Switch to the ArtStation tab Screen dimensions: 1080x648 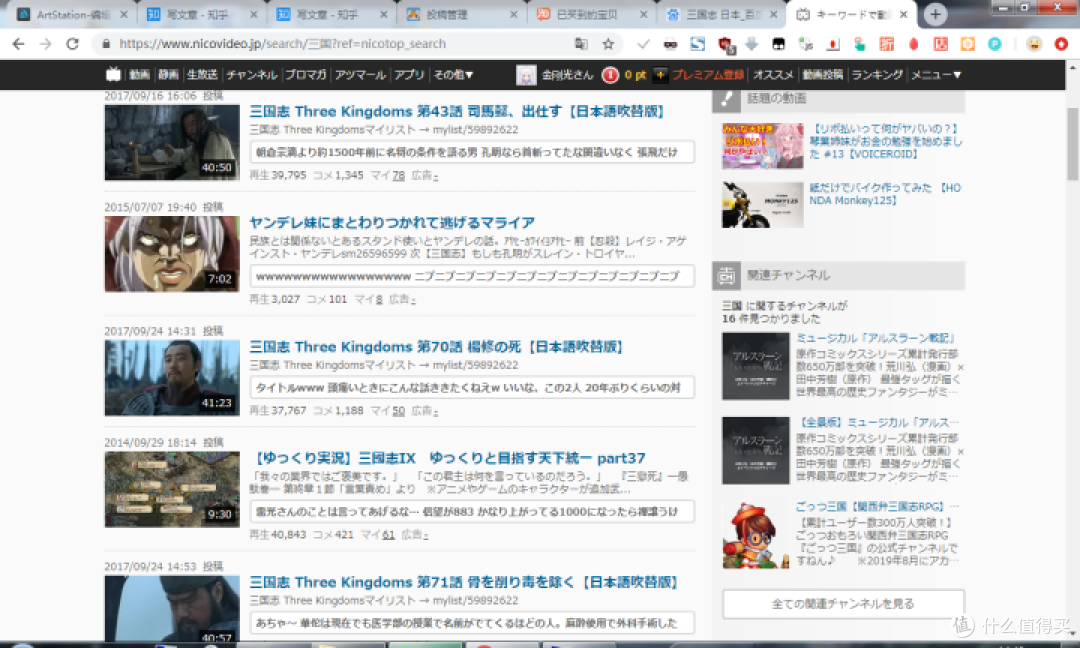click(x=71, y=14)
